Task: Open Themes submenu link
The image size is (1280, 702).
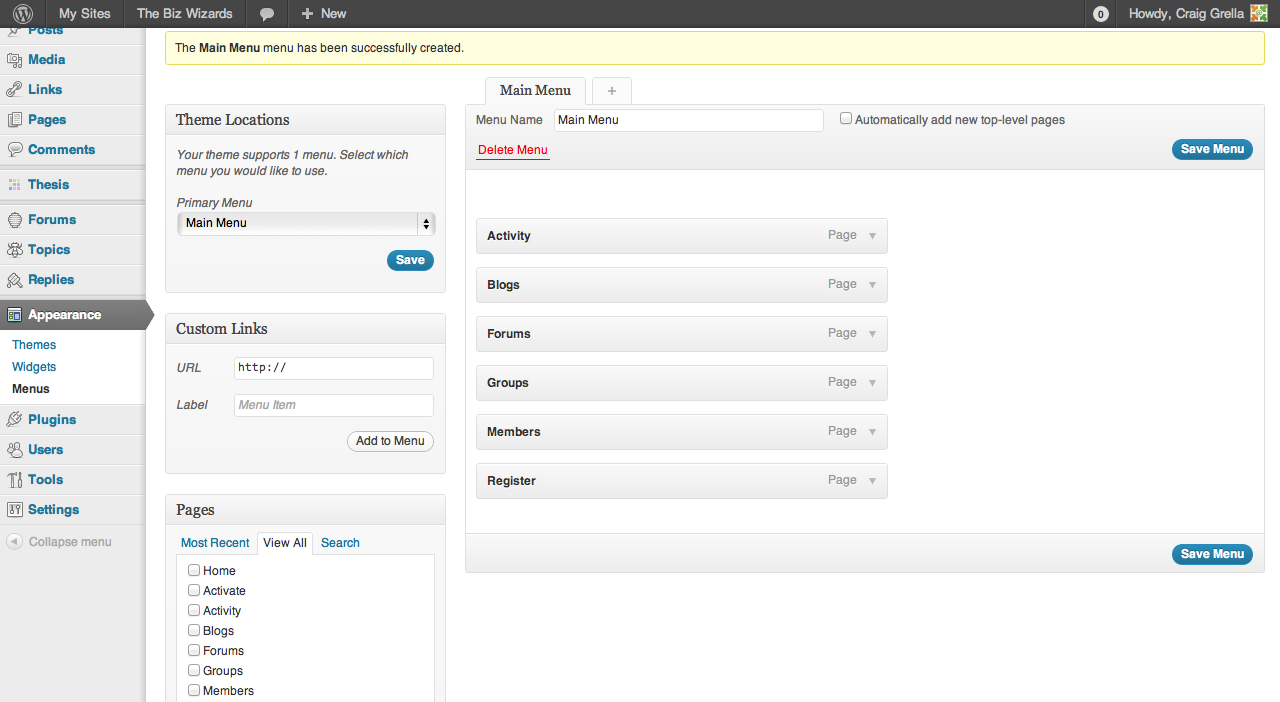Action: [x=34, y=345]
